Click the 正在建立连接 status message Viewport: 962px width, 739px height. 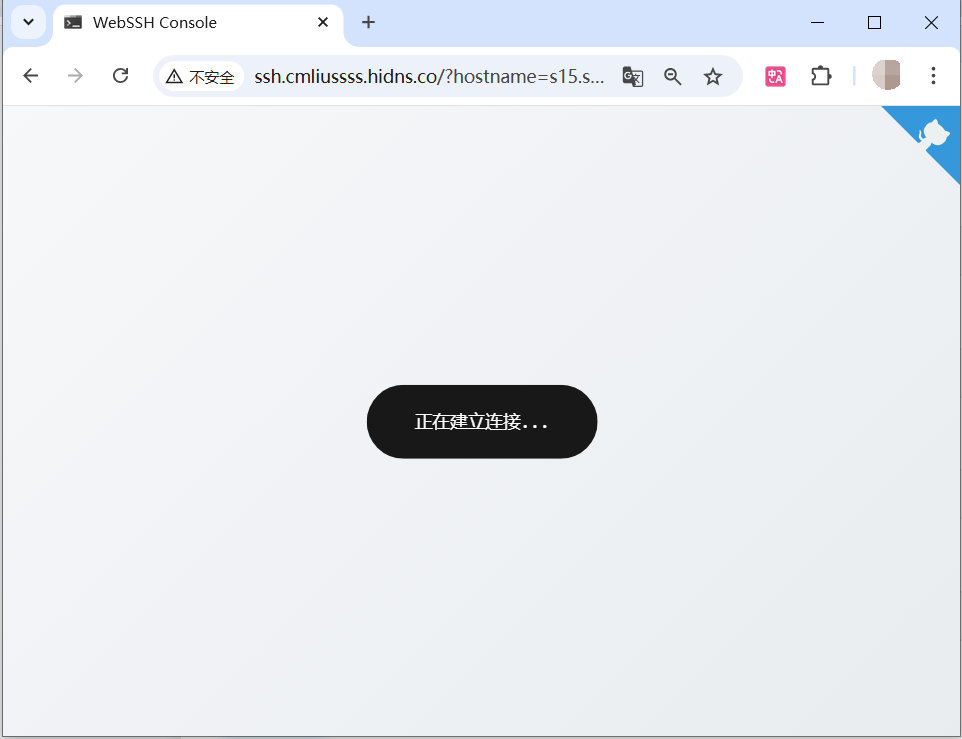pos(481,422)
